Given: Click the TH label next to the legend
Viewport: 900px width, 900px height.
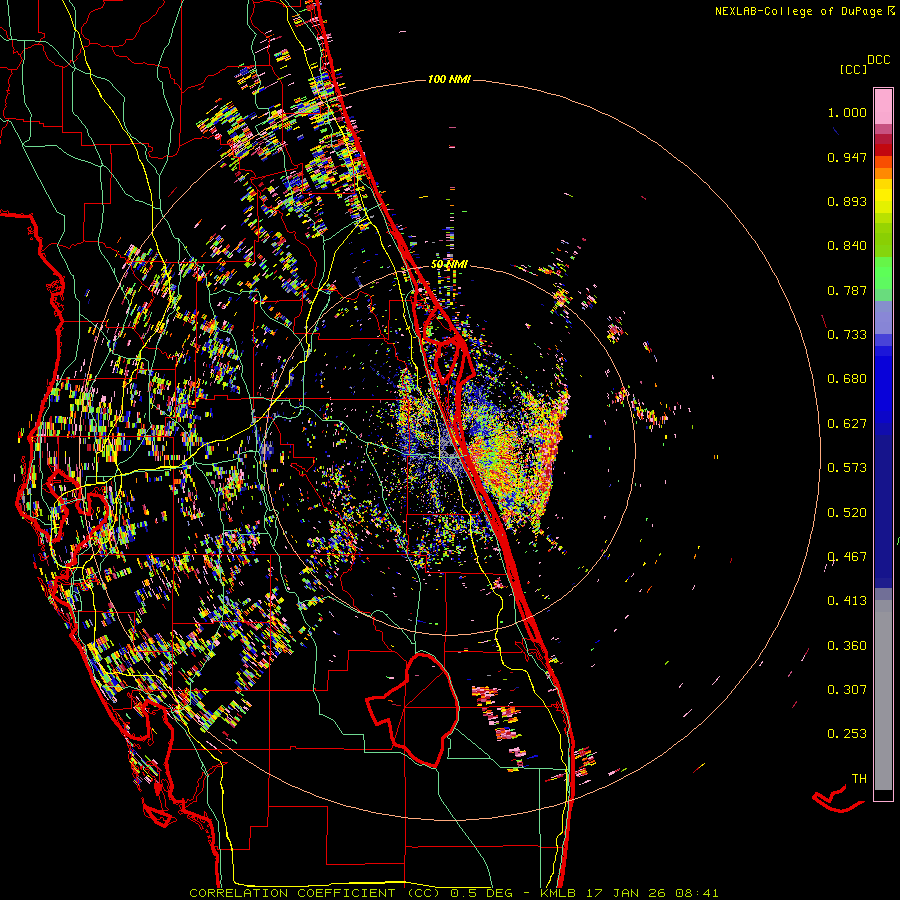Looking at the screenshot, I should tap(858, 778).
